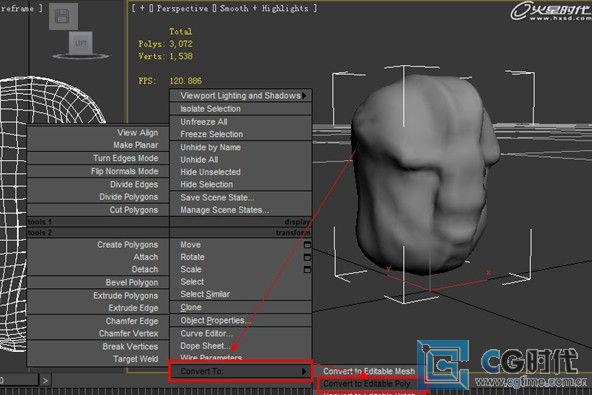Choose Convert to Editable Mesh
This screenshot has height=395, width=592.
[x=368, y=371]
